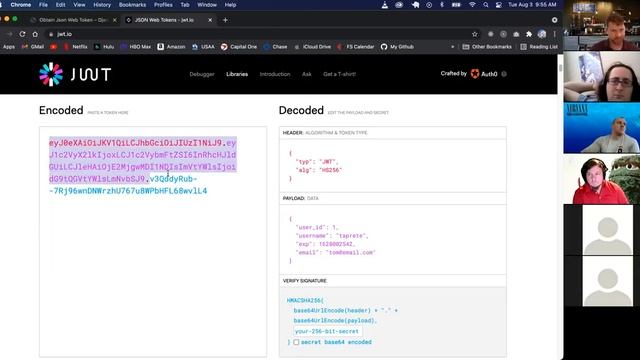This screenshot has height=360, width=640.
Task: Go to the browser home page icon
Action: (x=35, y=34)
